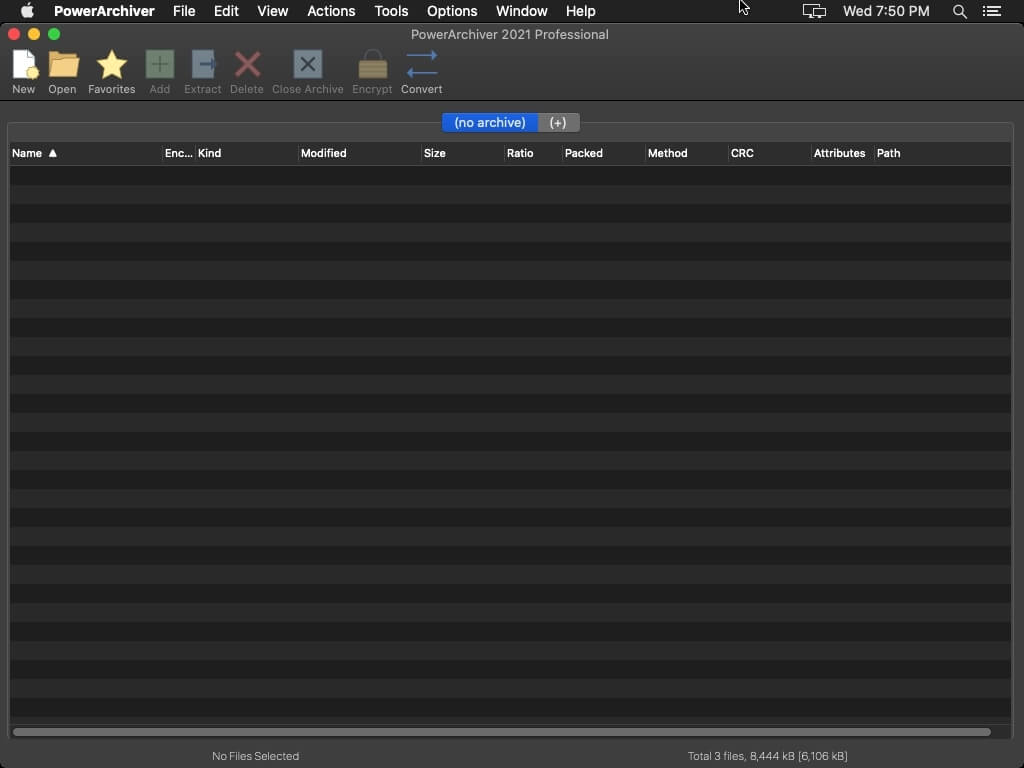Launch the Convert arrows tool

click(422, 65)
